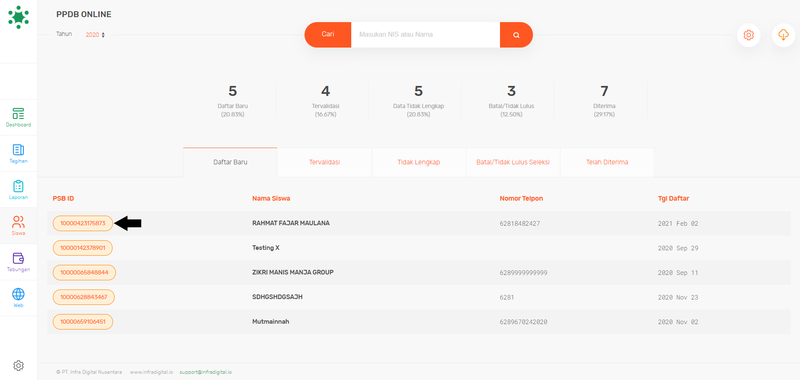Select name ZIKRI MANIS MANJA GROUP
The image size is (800, 380).
point(293,272)
